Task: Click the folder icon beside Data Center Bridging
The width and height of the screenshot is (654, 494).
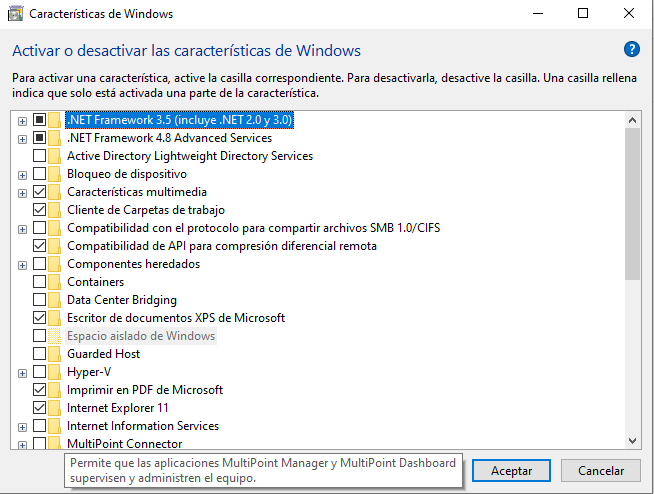Action: (x=54, y=300)
